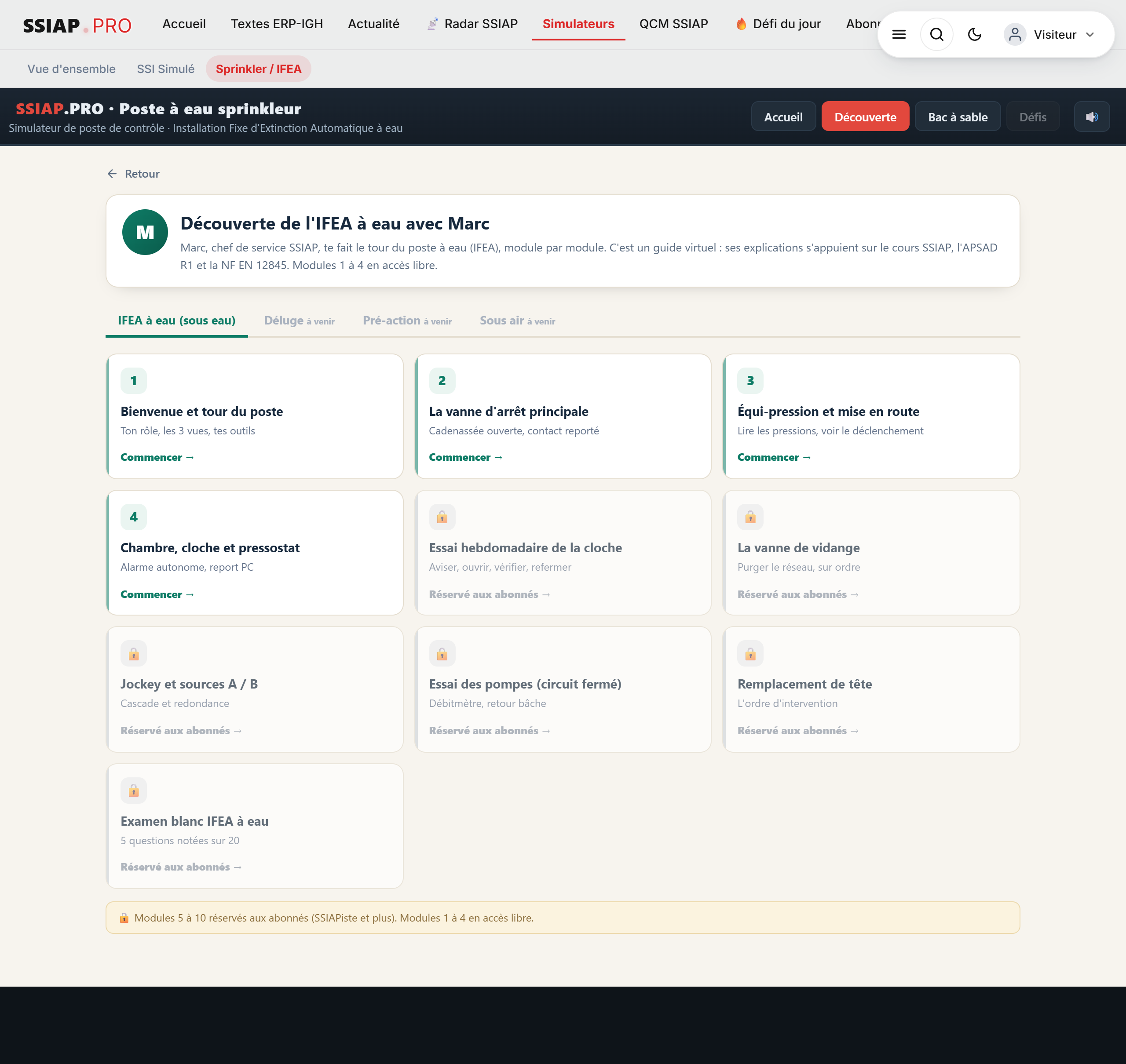Expand the Visiteur account dropdown chevron
The height and width of the screenshot is (1064, 1126).
coord(1089,35)
